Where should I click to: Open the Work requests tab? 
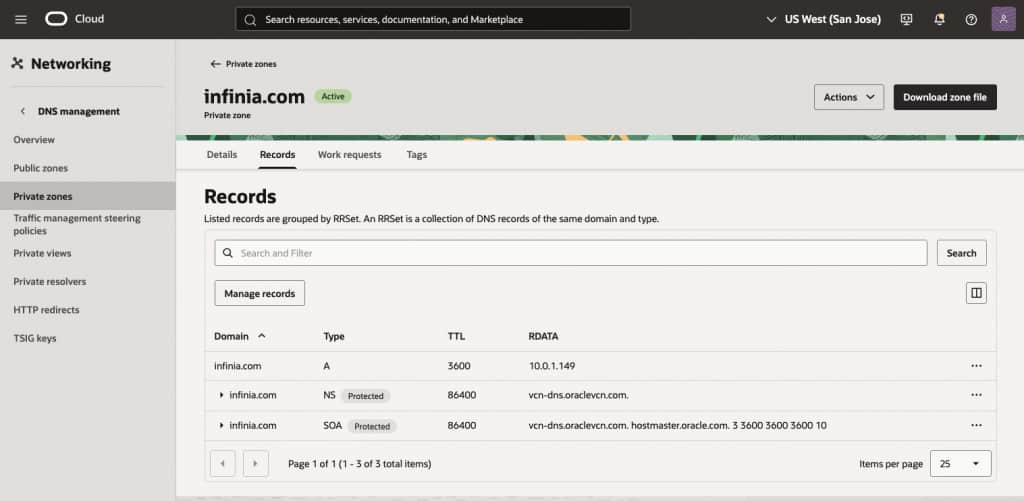(x=349, y=155)
